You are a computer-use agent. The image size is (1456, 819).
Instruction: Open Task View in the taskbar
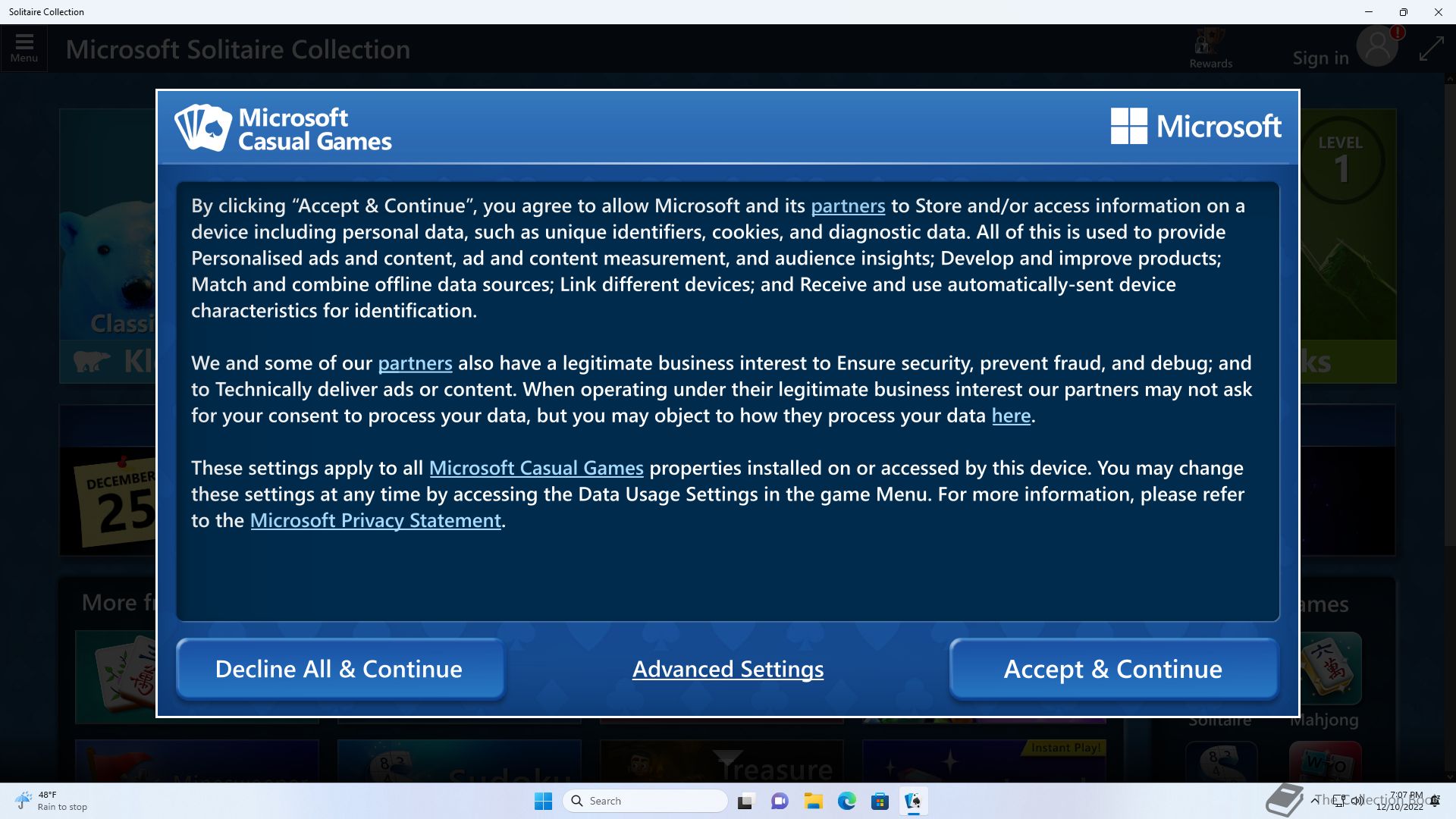point(746,801)
